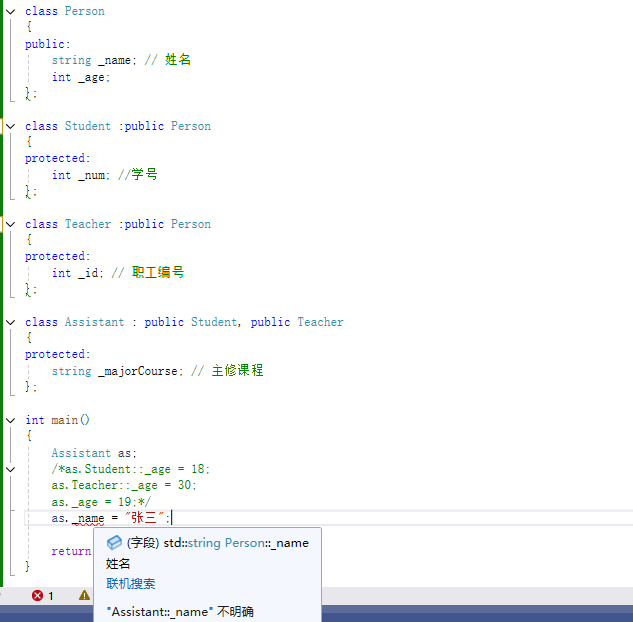Click 'protected:' specifier in Assistant class

pos(57,355)
